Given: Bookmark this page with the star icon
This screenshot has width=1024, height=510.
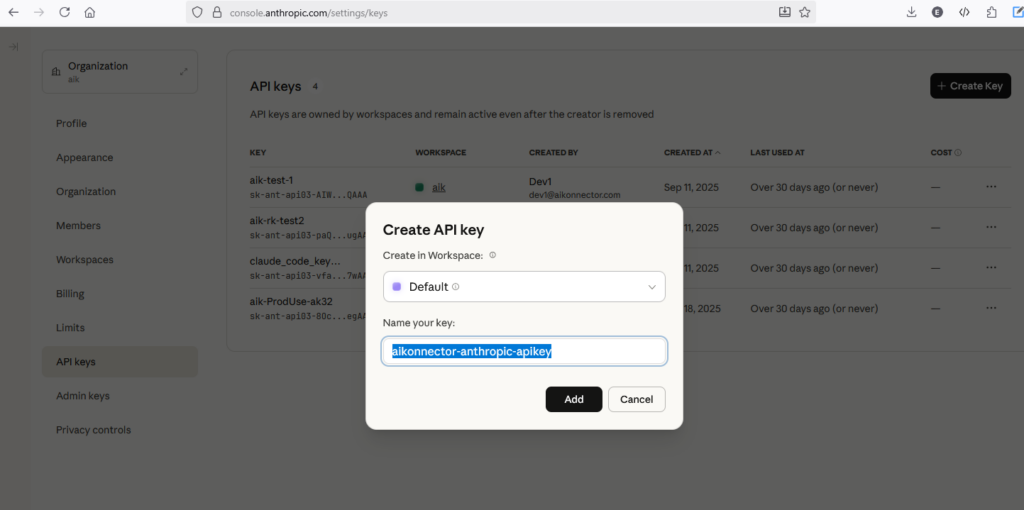Looking at the screenshot, I should coord(804,12).
